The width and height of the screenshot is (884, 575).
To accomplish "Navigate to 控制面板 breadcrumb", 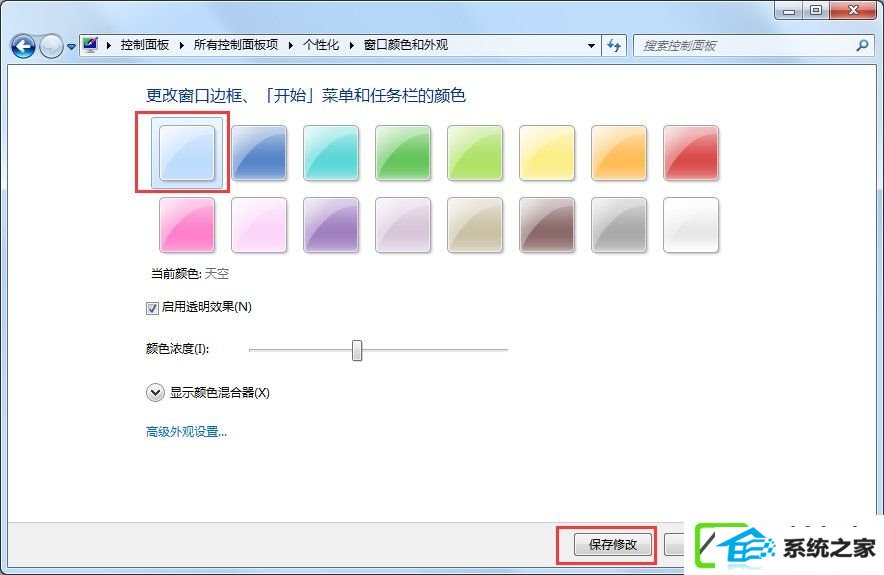I will [144, 45].
